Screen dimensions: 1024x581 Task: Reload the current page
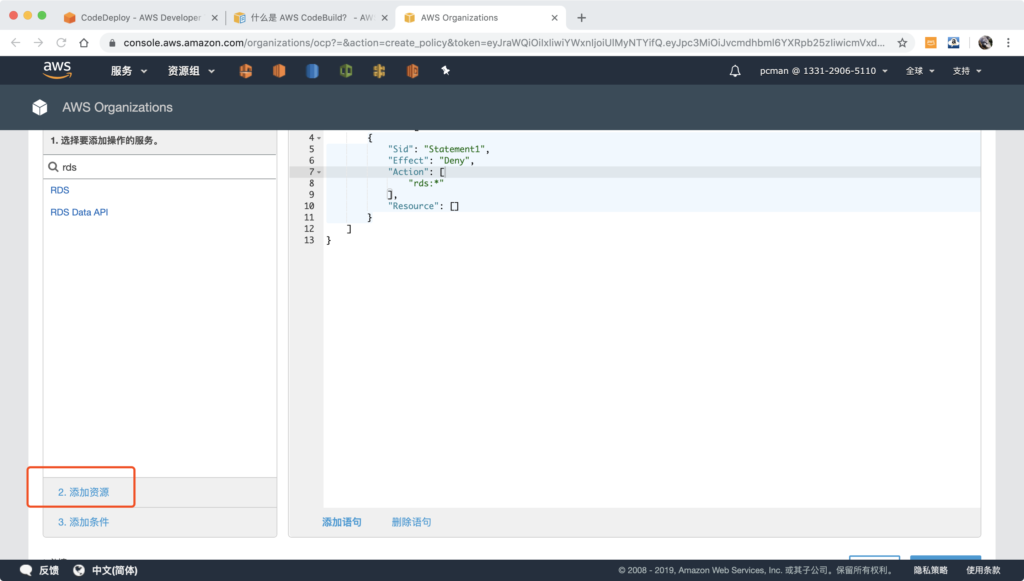[61, 42]
